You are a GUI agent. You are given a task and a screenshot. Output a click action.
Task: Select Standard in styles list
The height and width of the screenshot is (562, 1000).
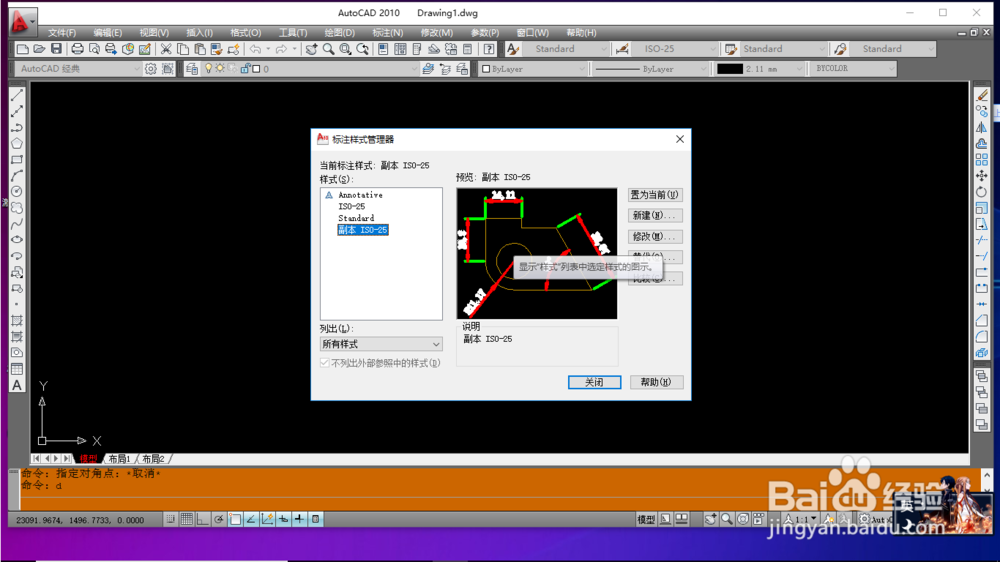tap(356, 218)
